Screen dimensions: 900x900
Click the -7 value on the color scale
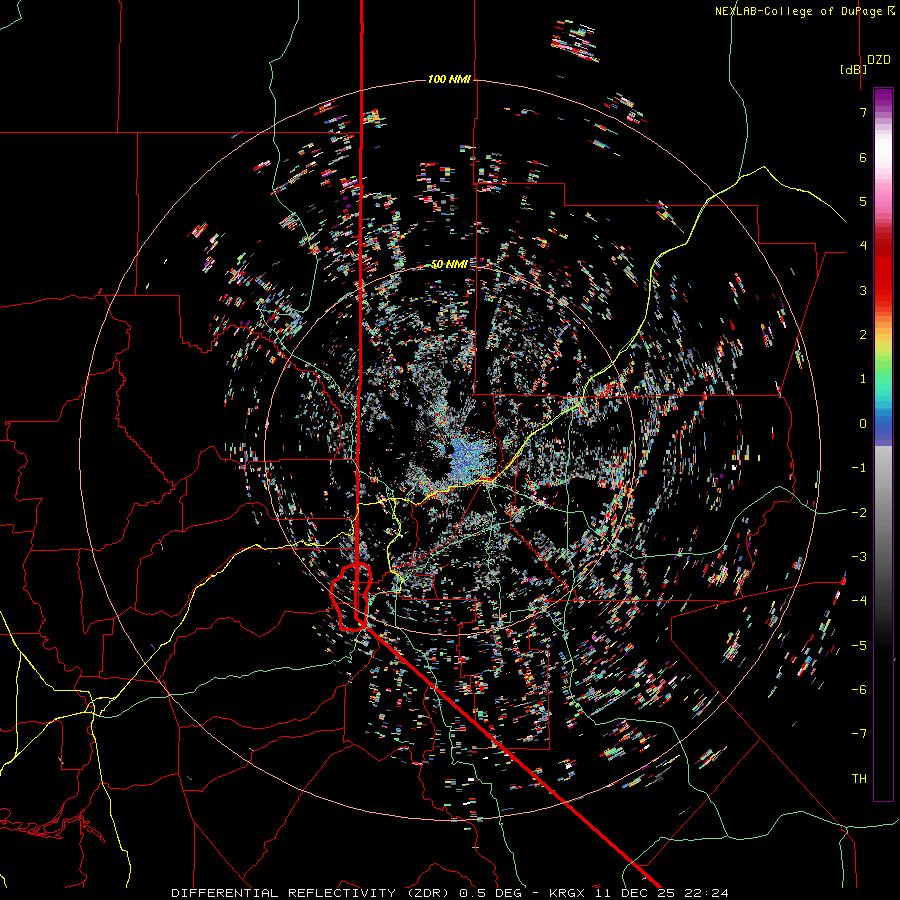[x=859, y=734]
